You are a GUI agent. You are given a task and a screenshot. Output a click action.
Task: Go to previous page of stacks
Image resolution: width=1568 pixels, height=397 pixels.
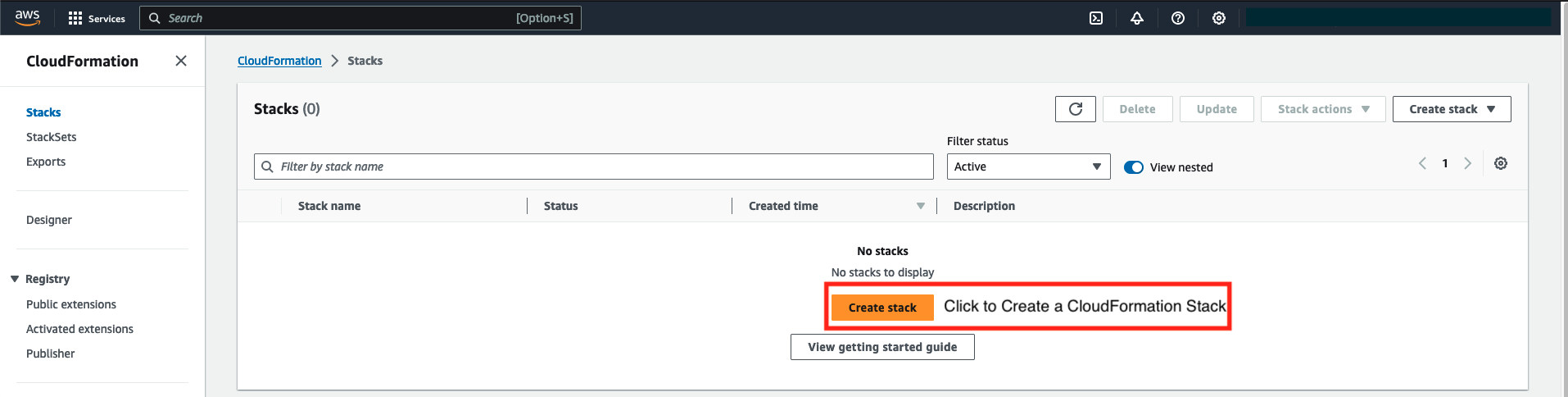tap(1422, 163)
